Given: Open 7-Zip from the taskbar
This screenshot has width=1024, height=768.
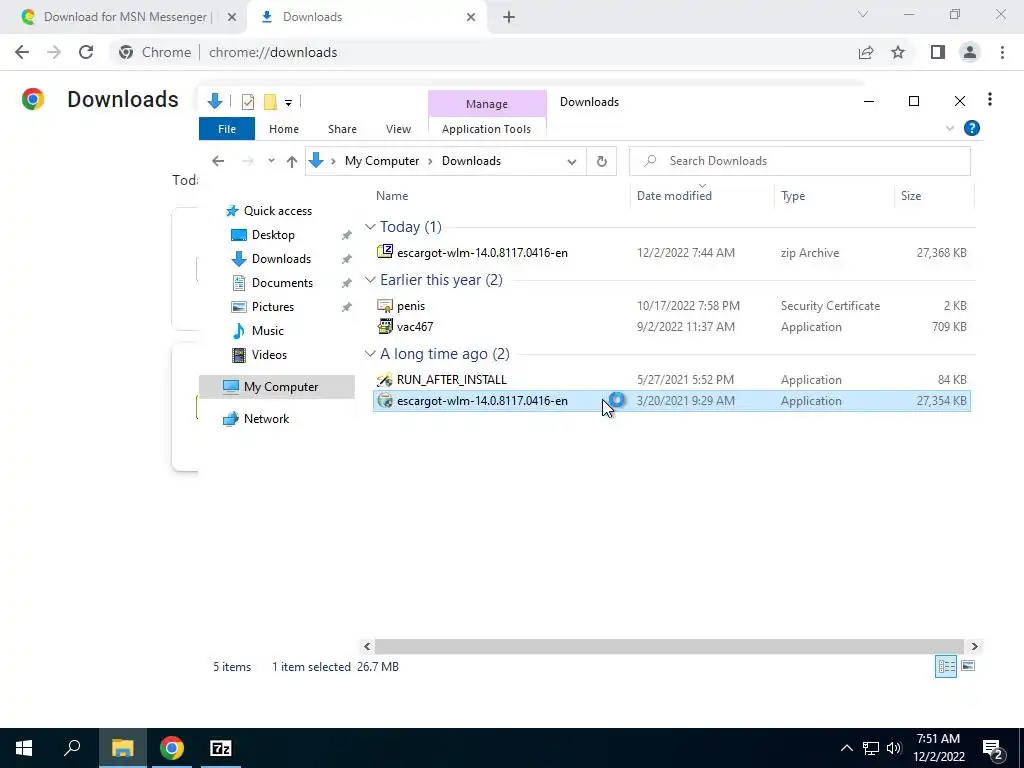Looking at the screenshot, I should point(221,748).
